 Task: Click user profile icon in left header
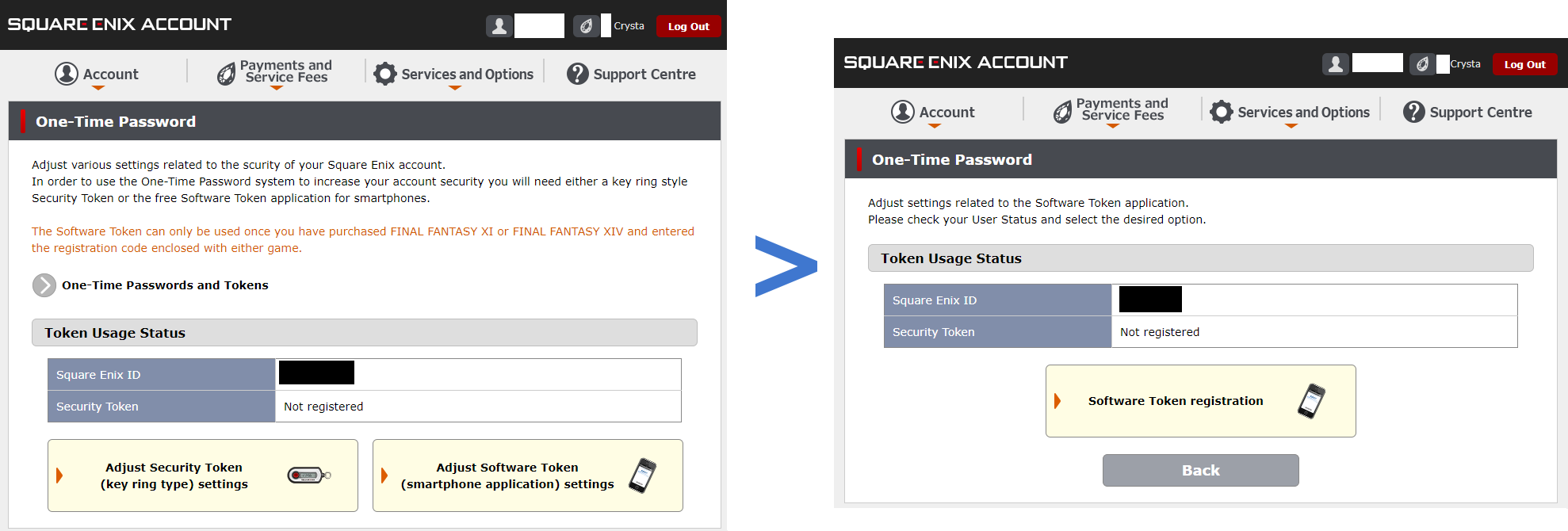[499, 26]
